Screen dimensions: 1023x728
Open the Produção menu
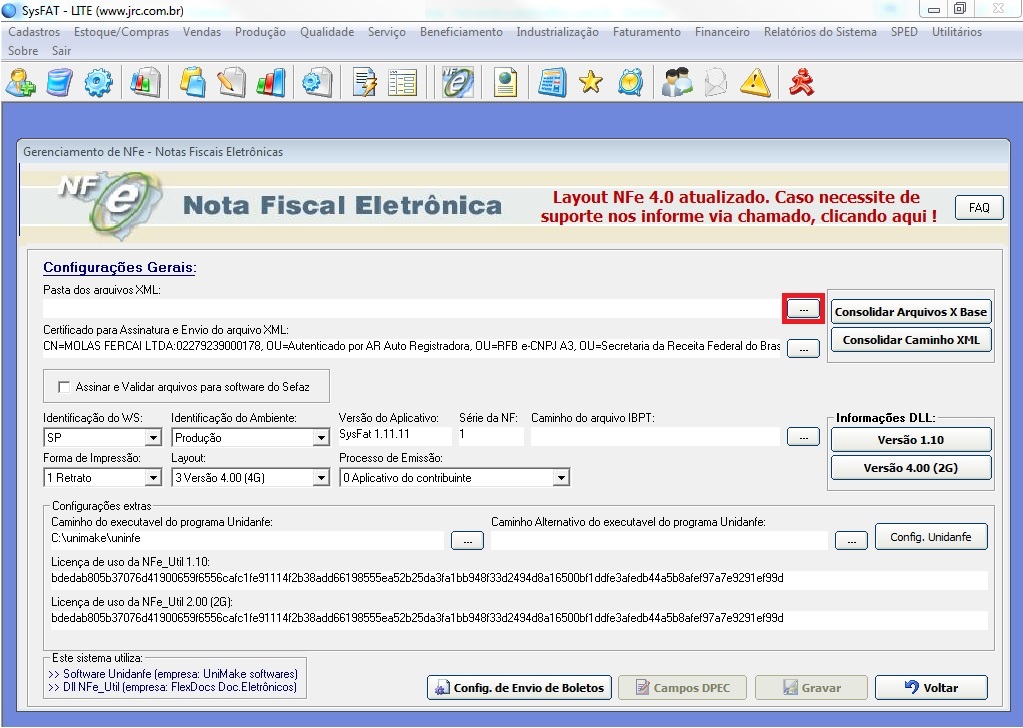pyautogui.click(x=260, y=32)
